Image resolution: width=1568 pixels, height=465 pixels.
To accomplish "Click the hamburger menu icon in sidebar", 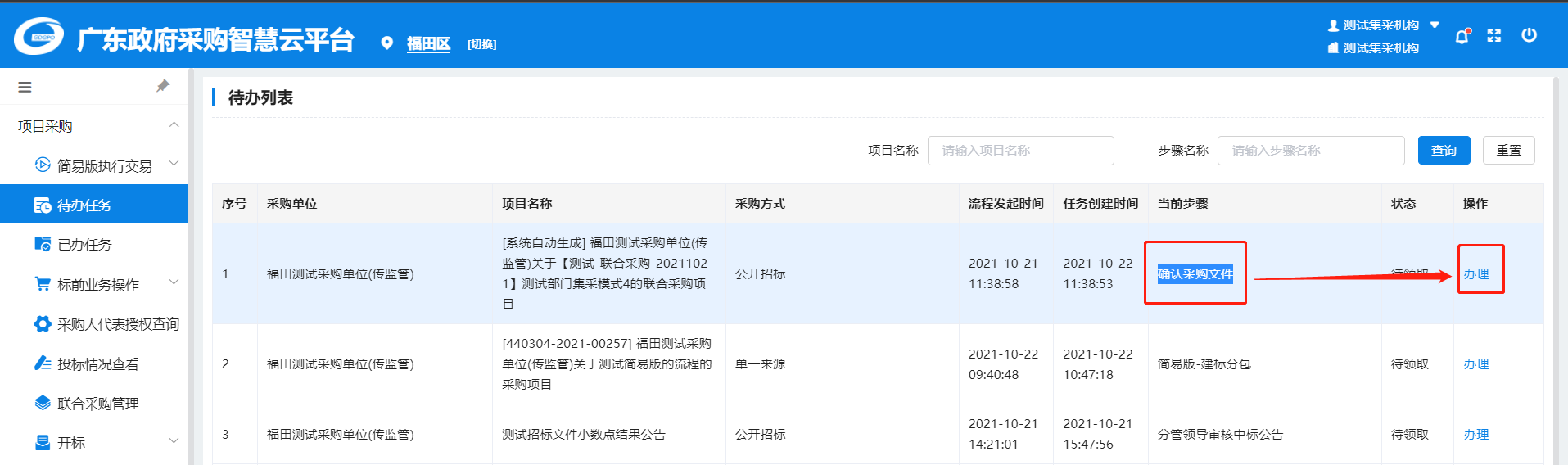I will point(25,87).
